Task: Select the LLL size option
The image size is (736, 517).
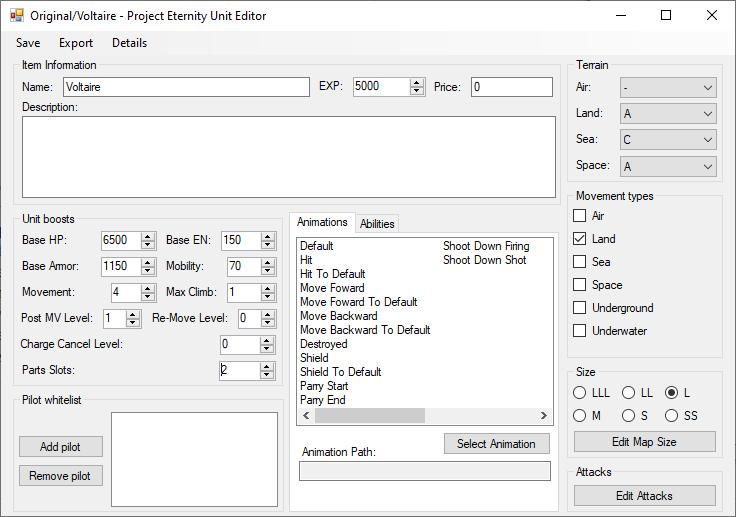Action: (x=580, y=393)
